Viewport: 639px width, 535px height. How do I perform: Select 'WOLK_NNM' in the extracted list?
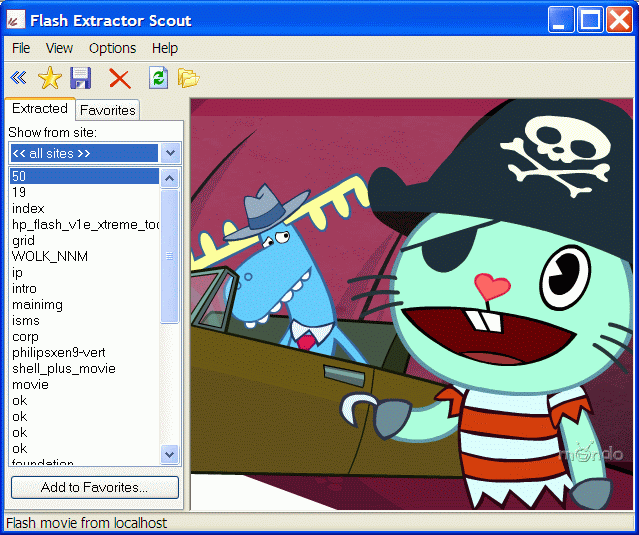click(50, 257)
